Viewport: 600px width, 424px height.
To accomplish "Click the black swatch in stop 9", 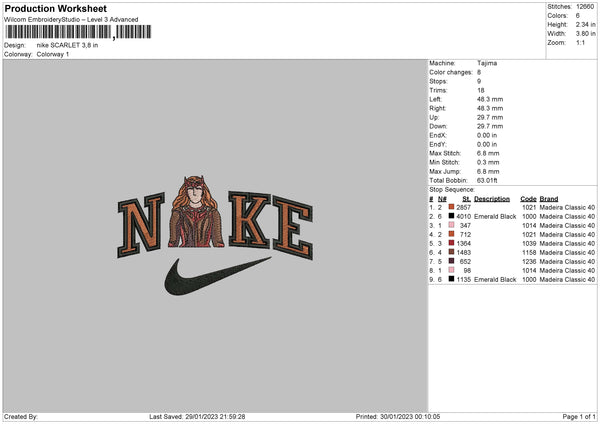I will point(451,279).
